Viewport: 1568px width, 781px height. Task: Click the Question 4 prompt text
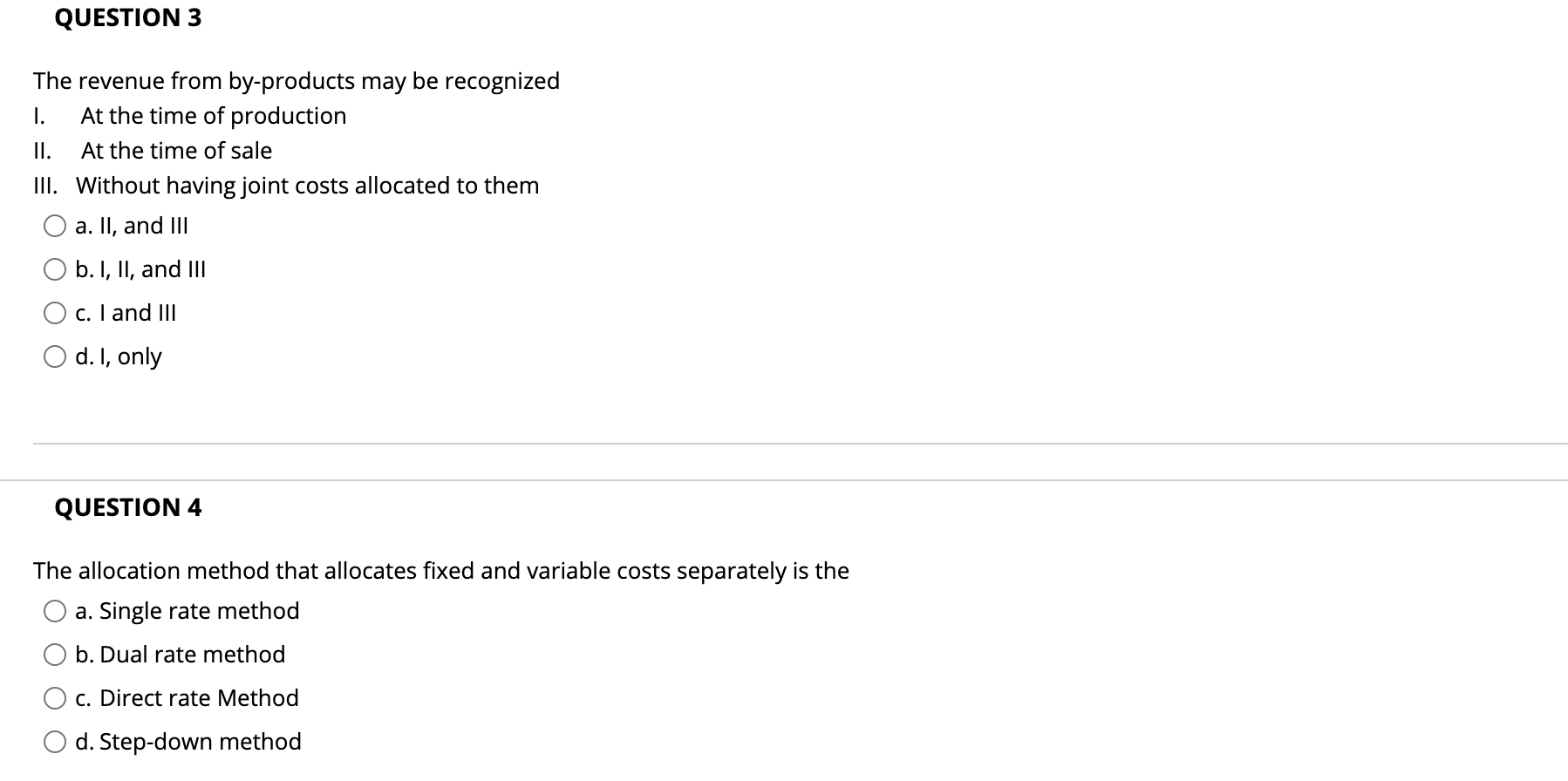point(440,571)
